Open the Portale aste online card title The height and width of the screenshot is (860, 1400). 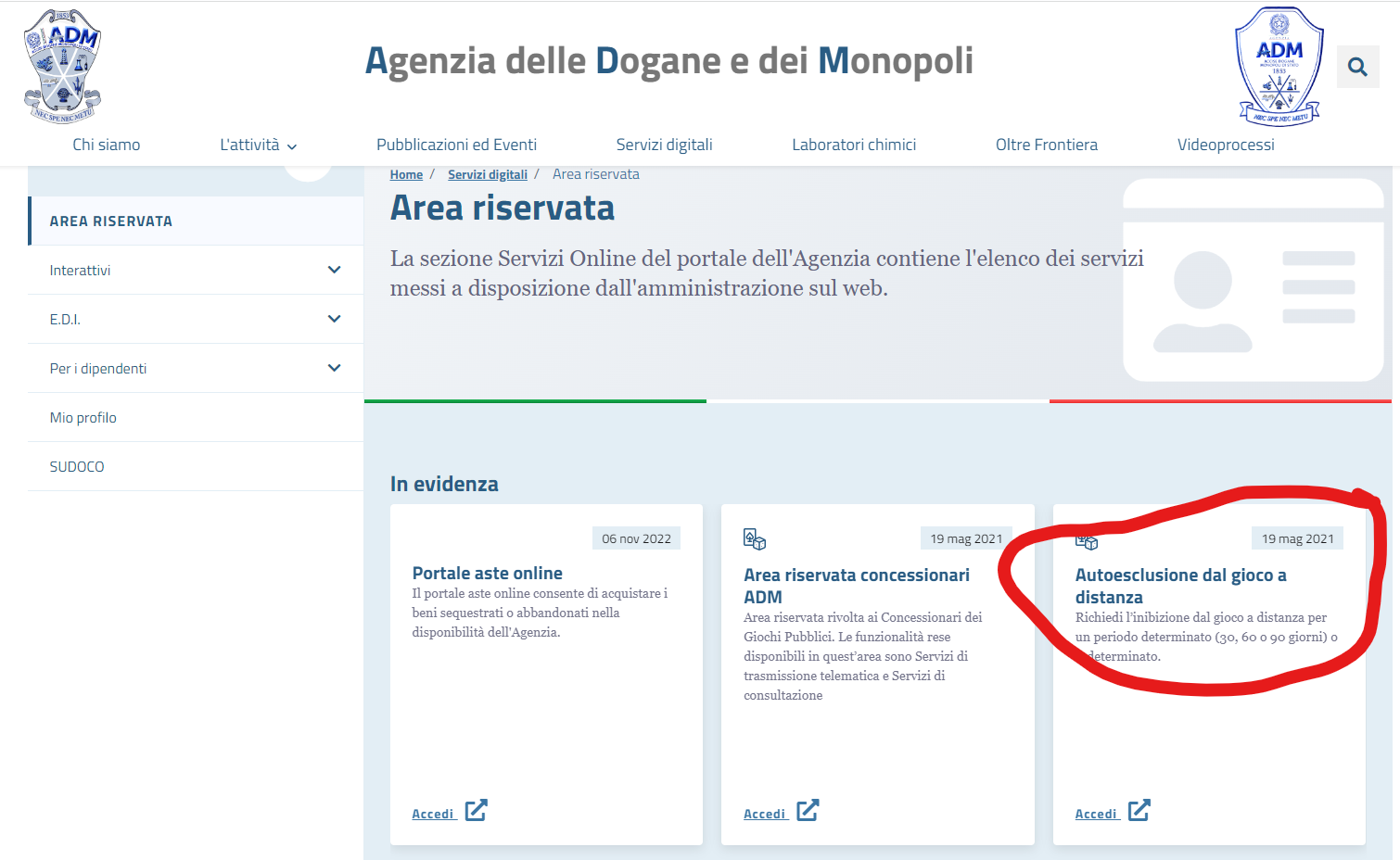point(487,574)
